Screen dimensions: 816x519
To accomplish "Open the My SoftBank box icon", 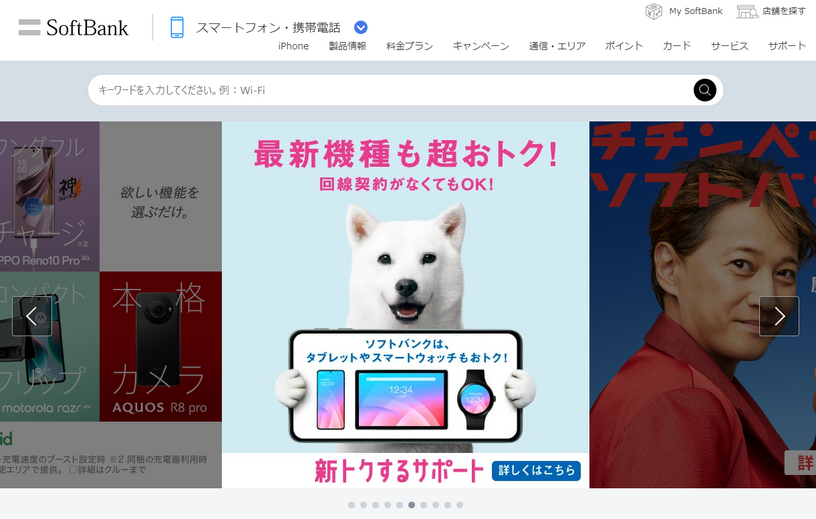I will pyautogui.click(x=654, y=11).
